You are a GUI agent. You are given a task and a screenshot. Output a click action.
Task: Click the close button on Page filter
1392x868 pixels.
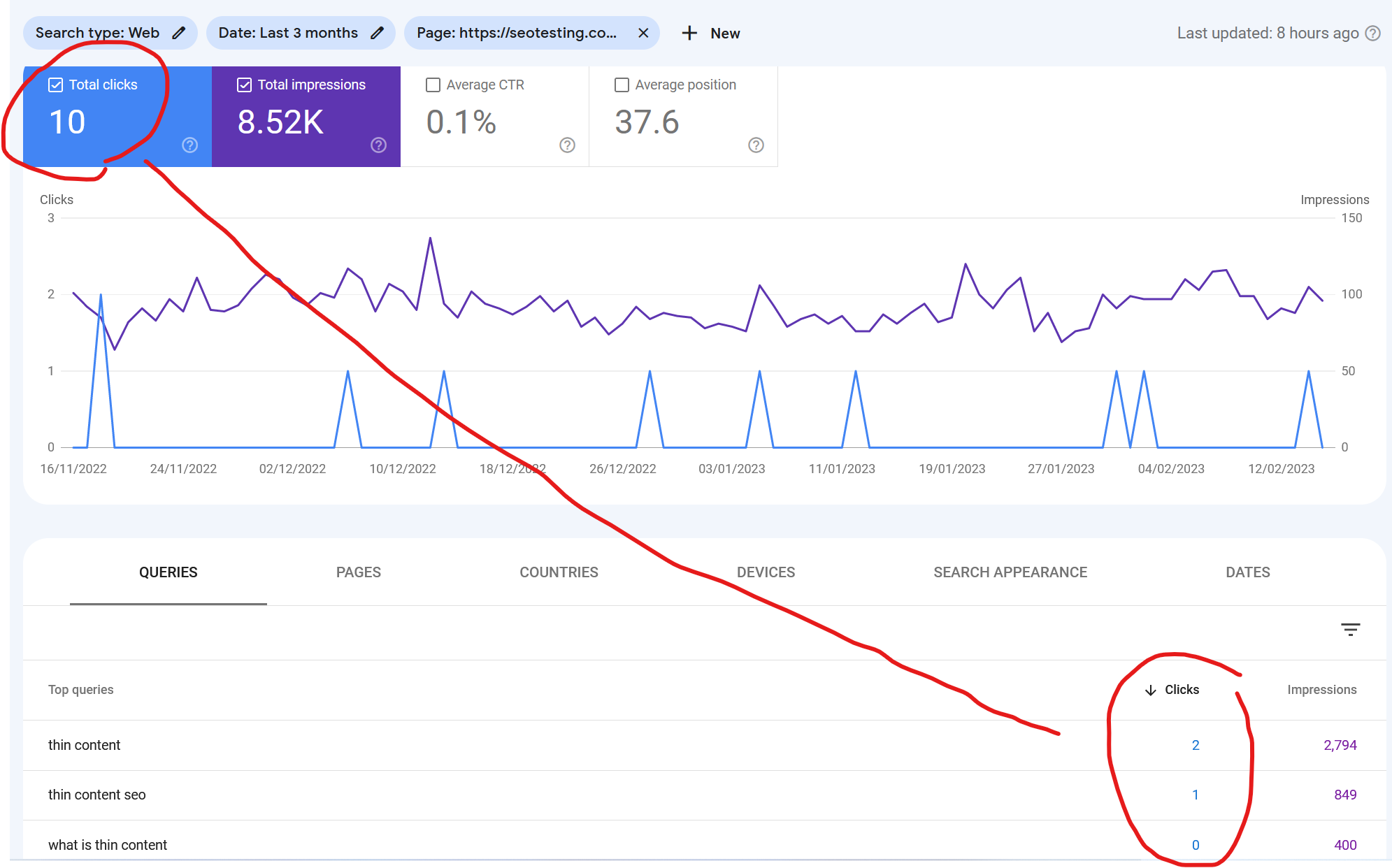coord(644,33)
